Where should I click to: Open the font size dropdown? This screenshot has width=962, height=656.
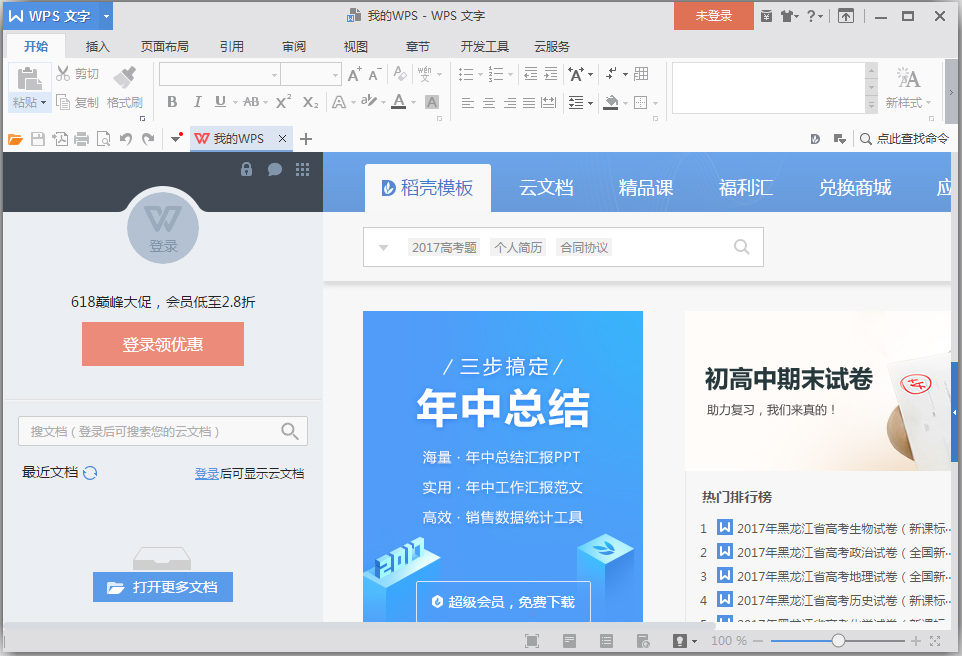tap(335, 75)
